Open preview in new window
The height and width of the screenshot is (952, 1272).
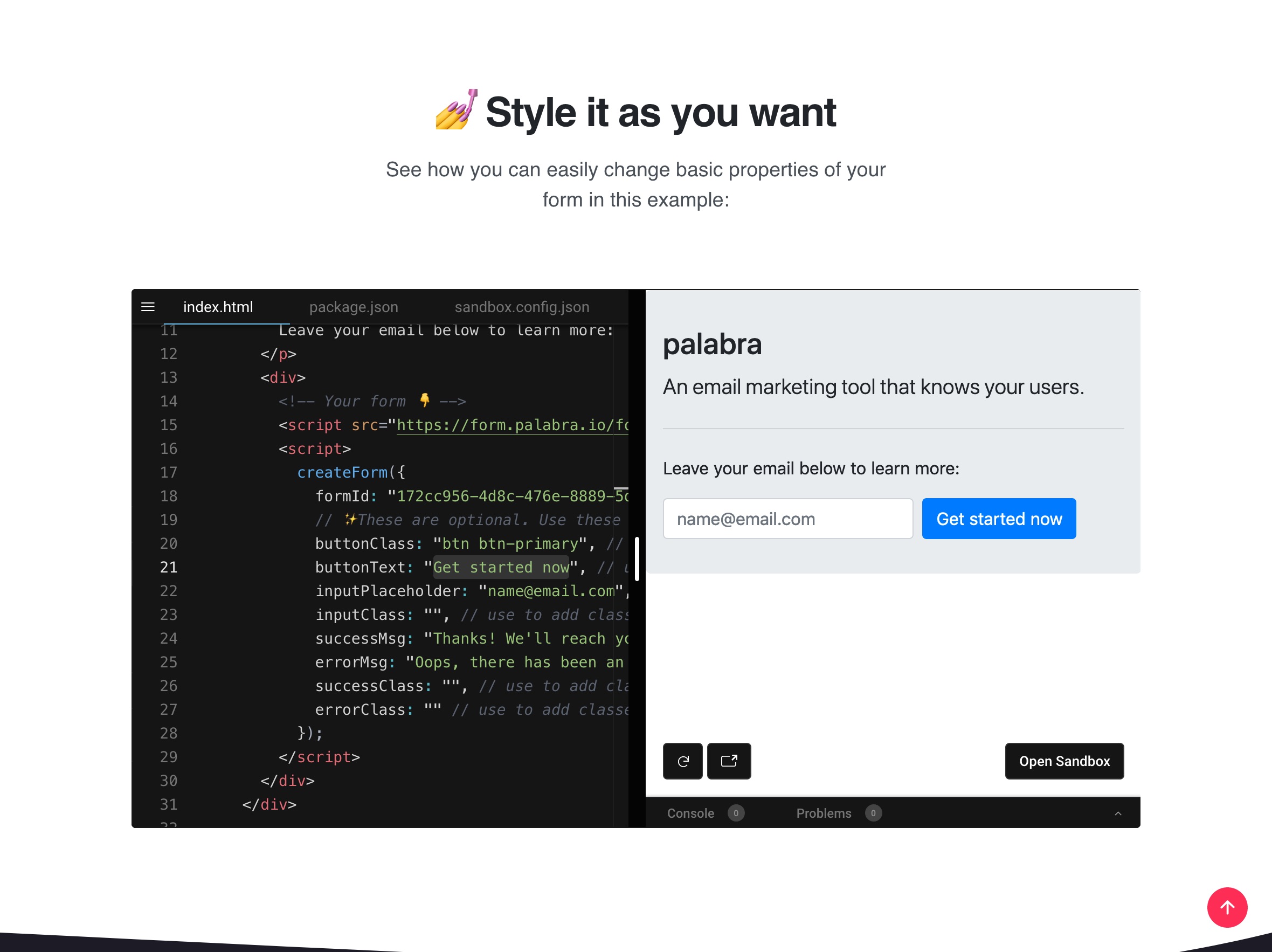729,761
